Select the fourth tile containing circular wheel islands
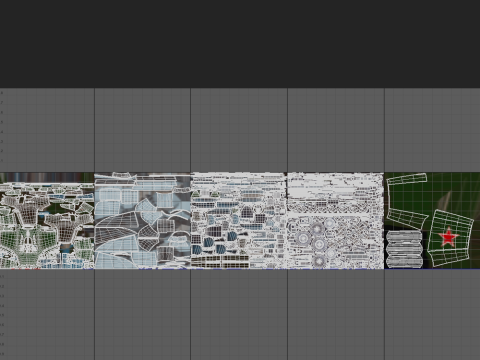 [336, 221]
